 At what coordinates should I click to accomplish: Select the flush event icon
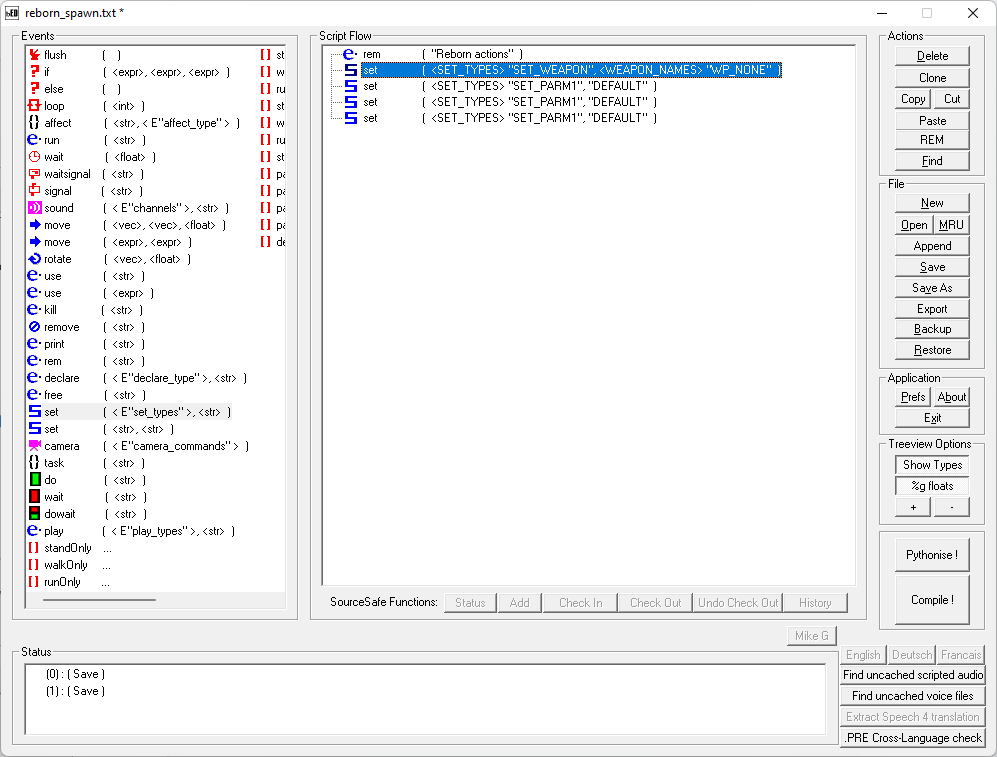(34, 55)
